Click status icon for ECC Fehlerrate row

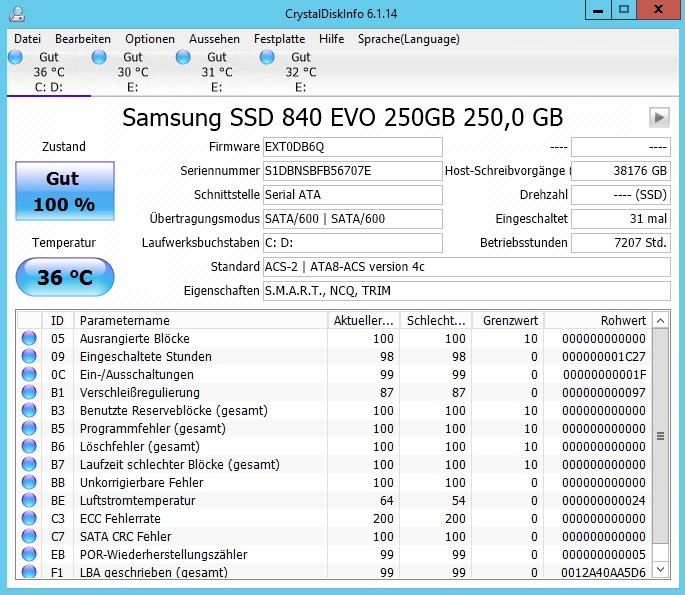29,519
